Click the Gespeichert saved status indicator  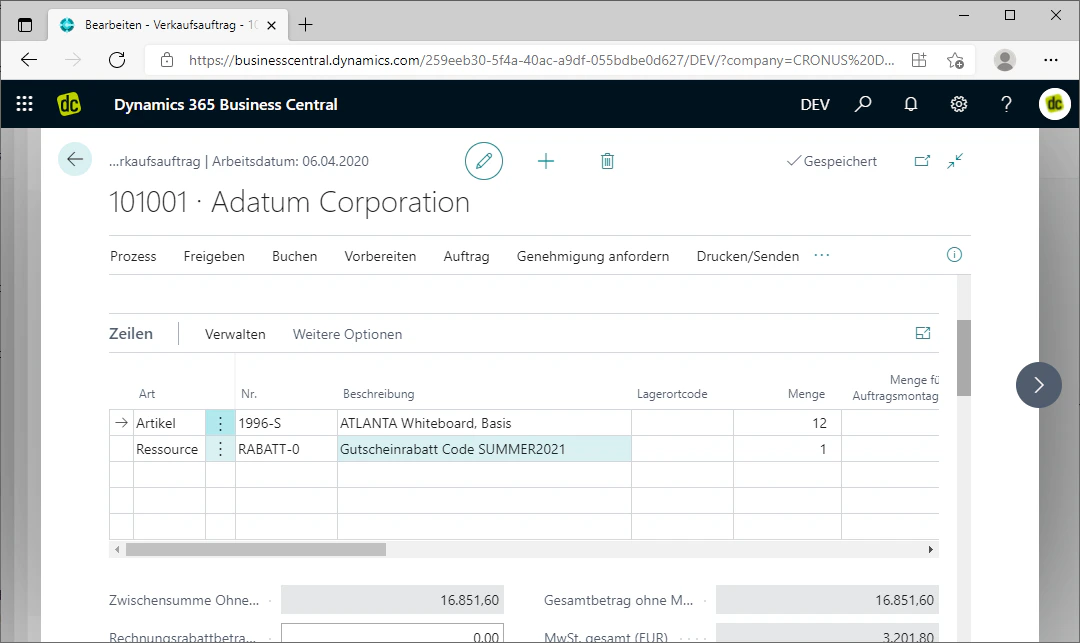click(x=832, y=161)
